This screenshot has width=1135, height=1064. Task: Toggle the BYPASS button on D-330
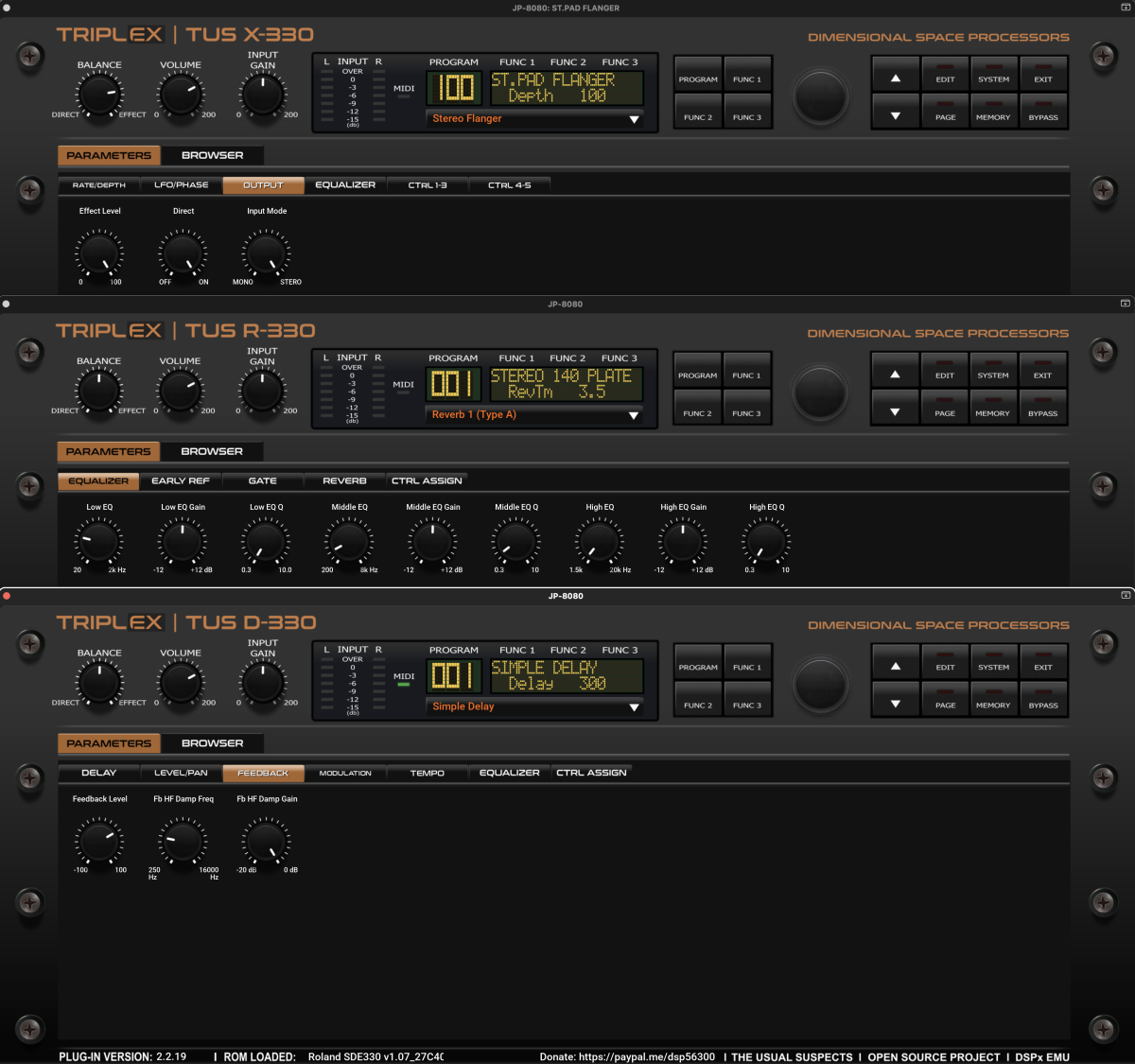1043,700
